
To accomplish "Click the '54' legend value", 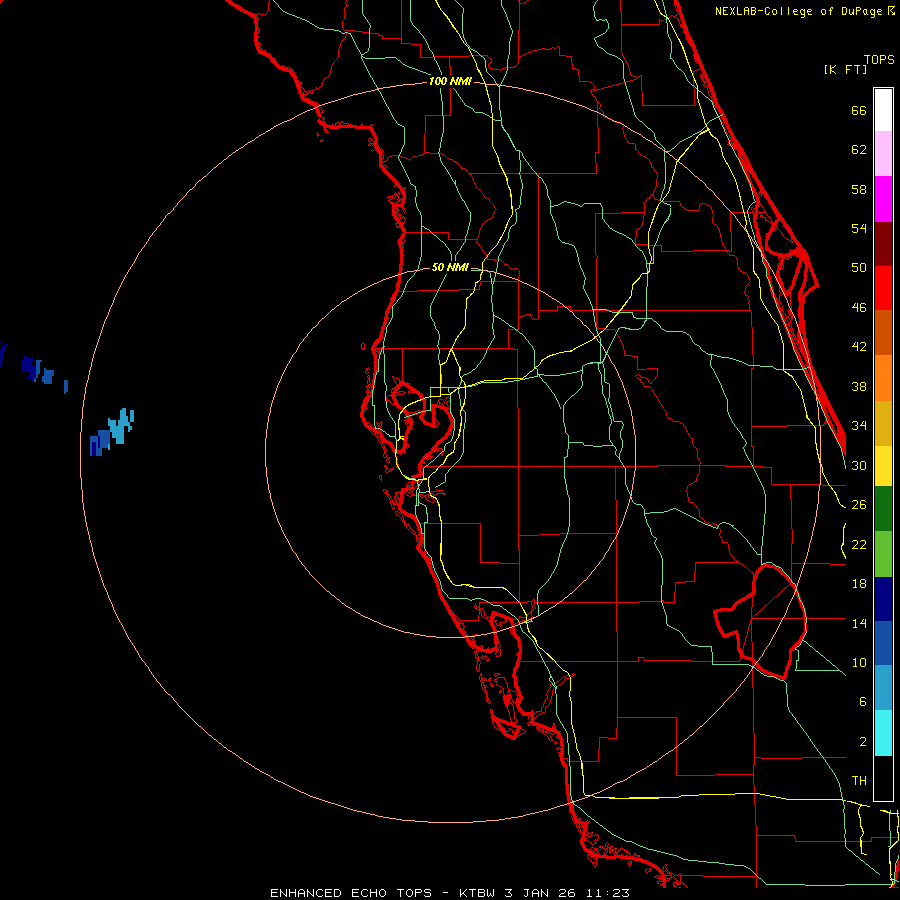I will 859,229.
